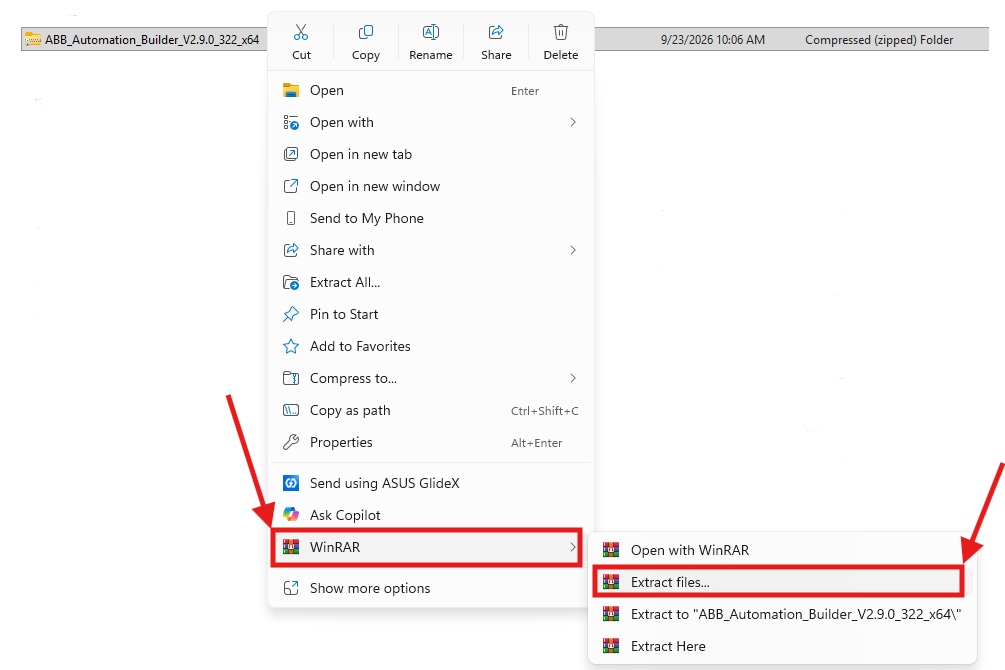Screen dimensions: 1005x670
Task: Click the Share with icon
Action: 291,250
